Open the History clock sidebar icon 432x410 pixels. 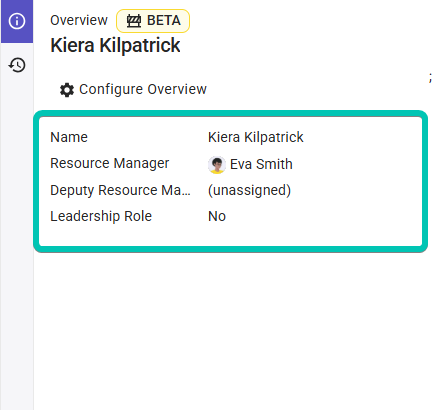pyautogui.click(x=17, y=65)
